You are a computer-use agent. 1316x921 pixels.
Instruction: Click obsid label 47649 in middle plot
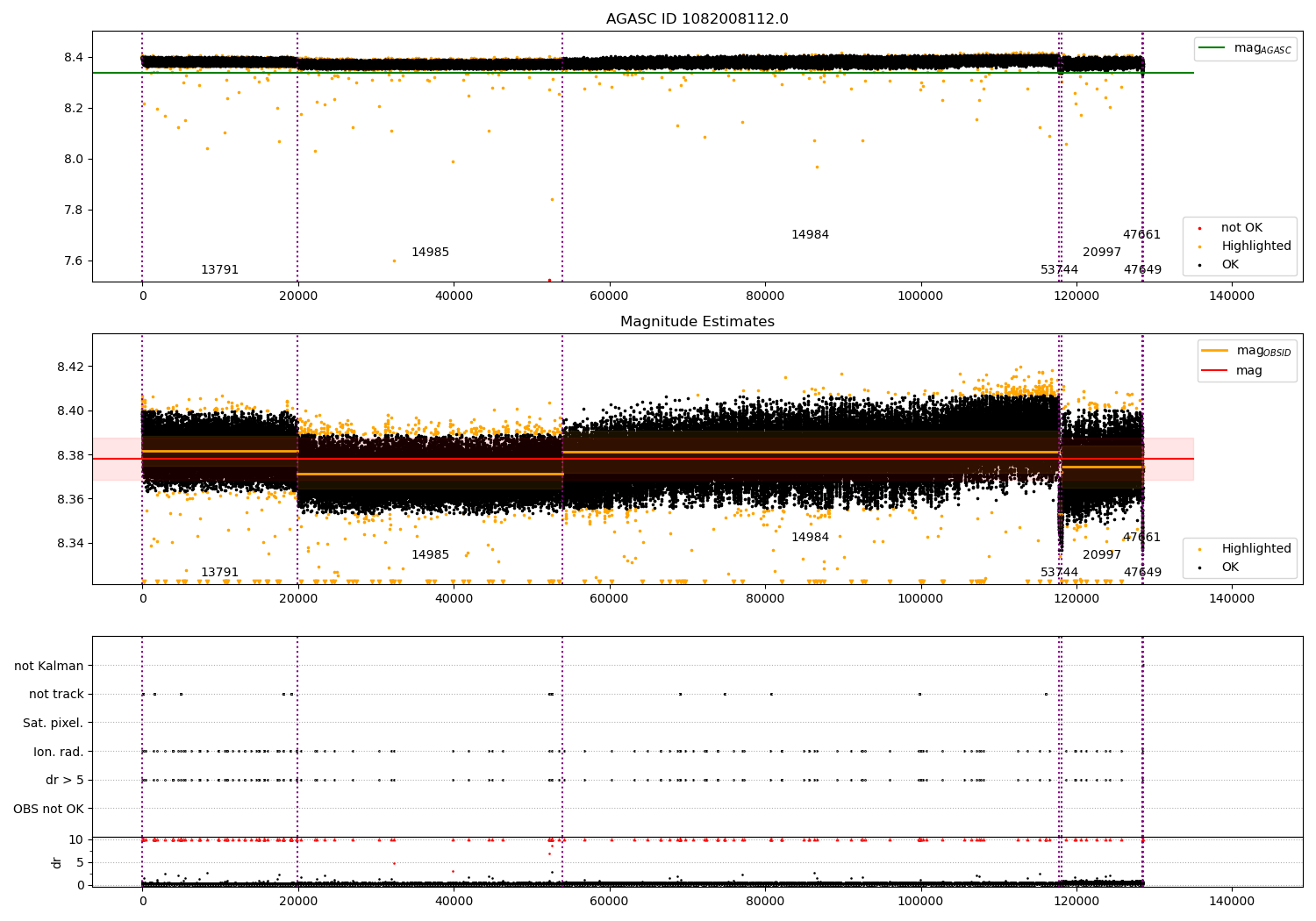tap(1142, 573)
